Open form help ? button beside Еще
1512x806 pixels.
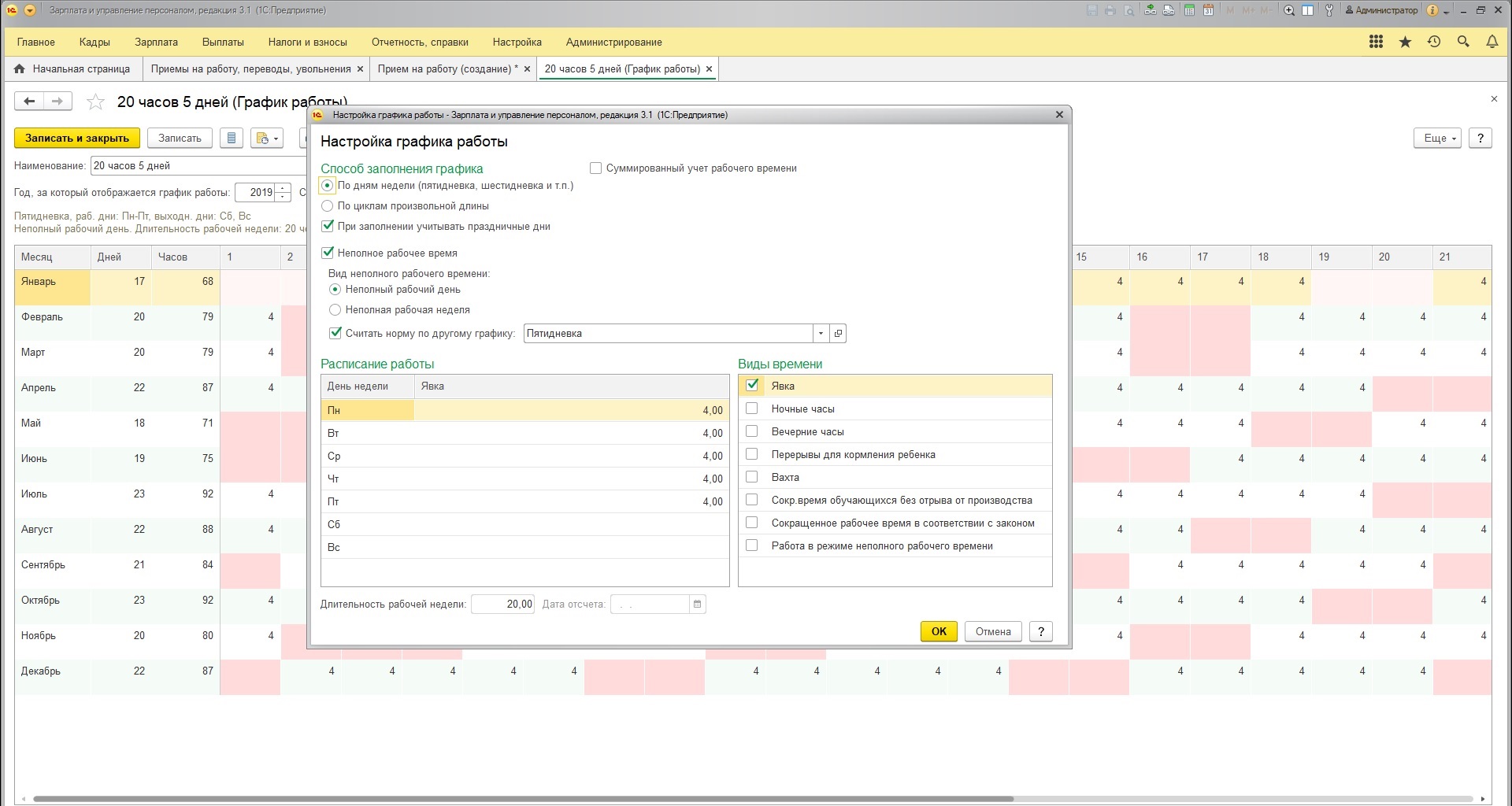point(1480,138)
